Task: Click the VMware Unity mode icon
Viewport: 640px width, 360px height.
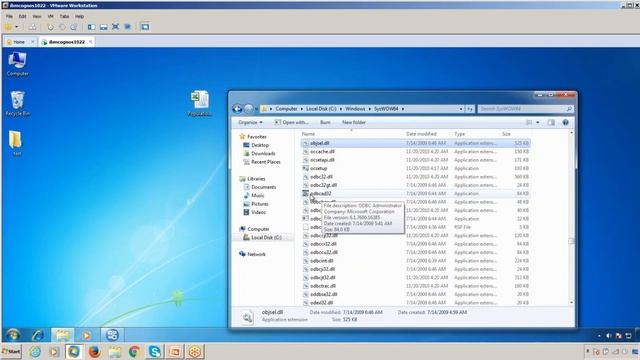Action: (128, 27)
